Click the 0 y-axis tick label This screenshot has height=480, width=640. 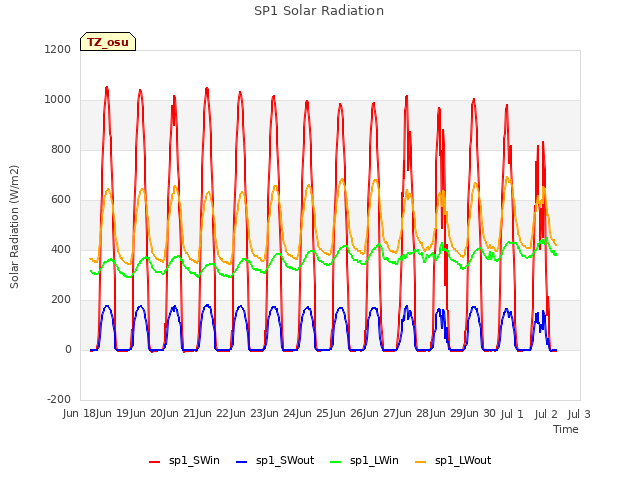[x=68, y=349]
